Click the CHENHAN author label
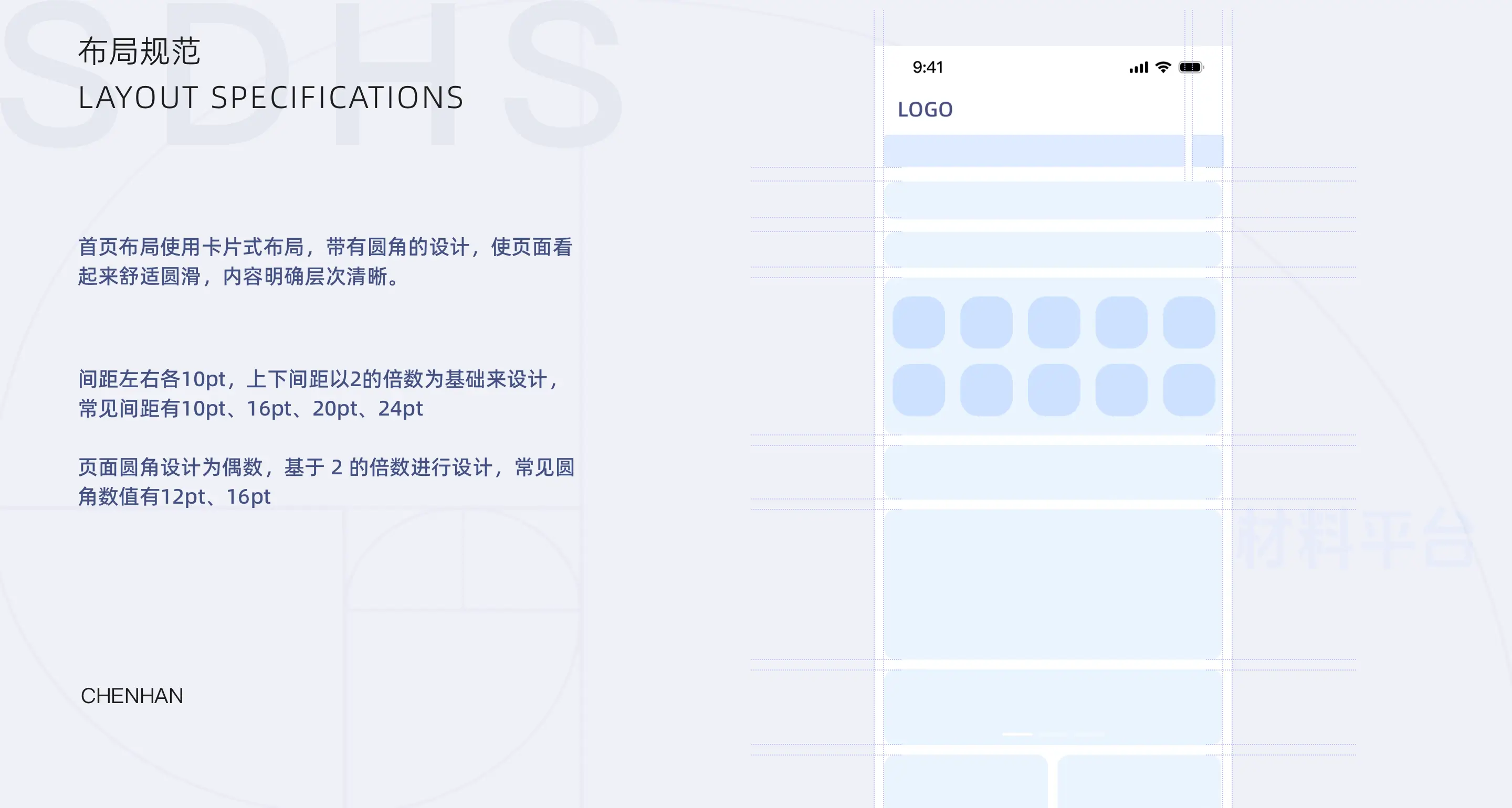This screenshot has width=1512, height=808. point(132,696)
